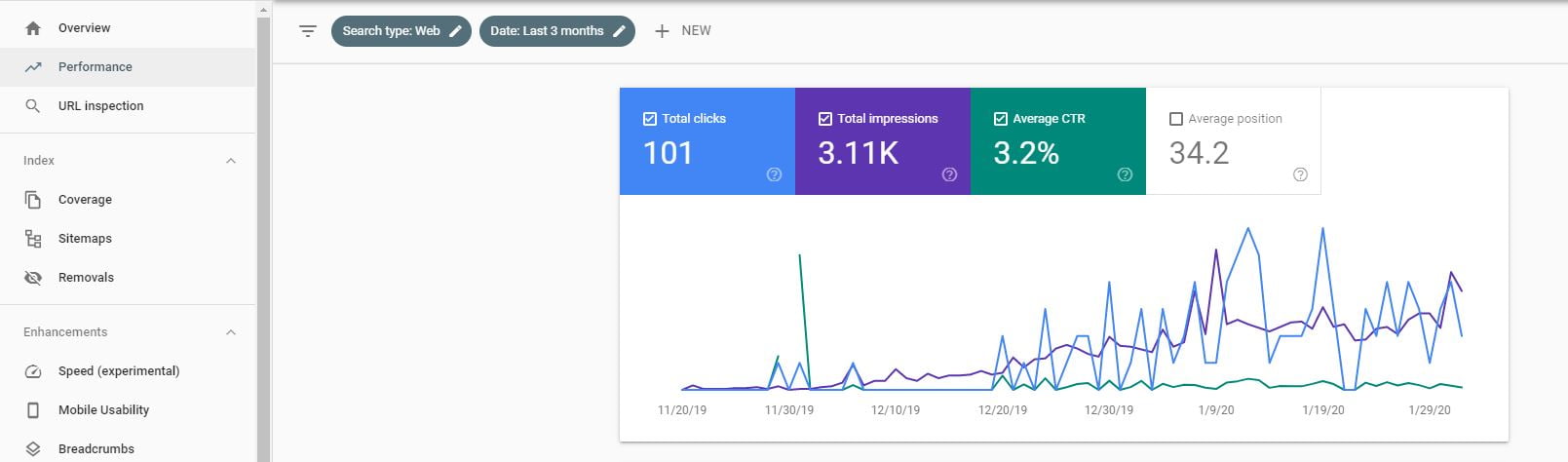Click the Performance trend-line icon
1568x462 pixels.
33,67
